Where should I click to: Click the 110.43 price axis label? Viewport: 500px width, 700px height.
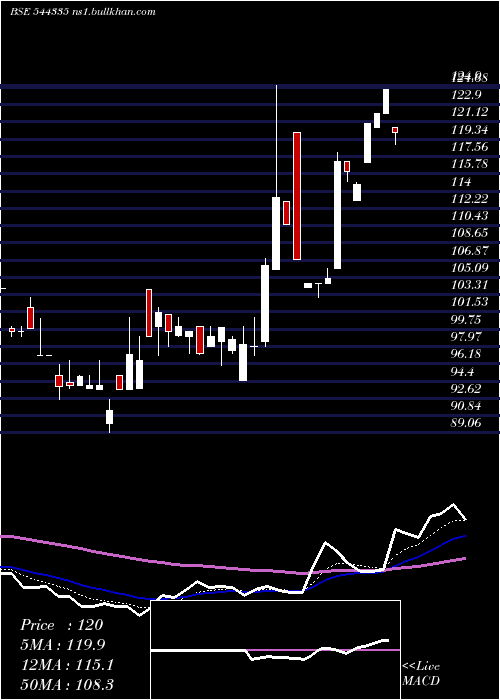coord(469,216)
